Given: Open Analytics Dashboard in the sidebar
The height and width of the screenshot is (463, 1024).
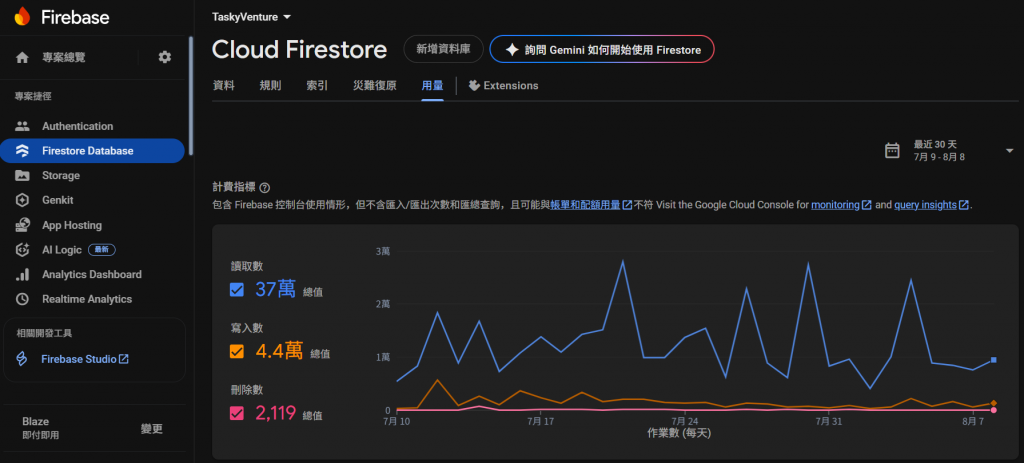Looking at the screenshot, I should (92, 274).
